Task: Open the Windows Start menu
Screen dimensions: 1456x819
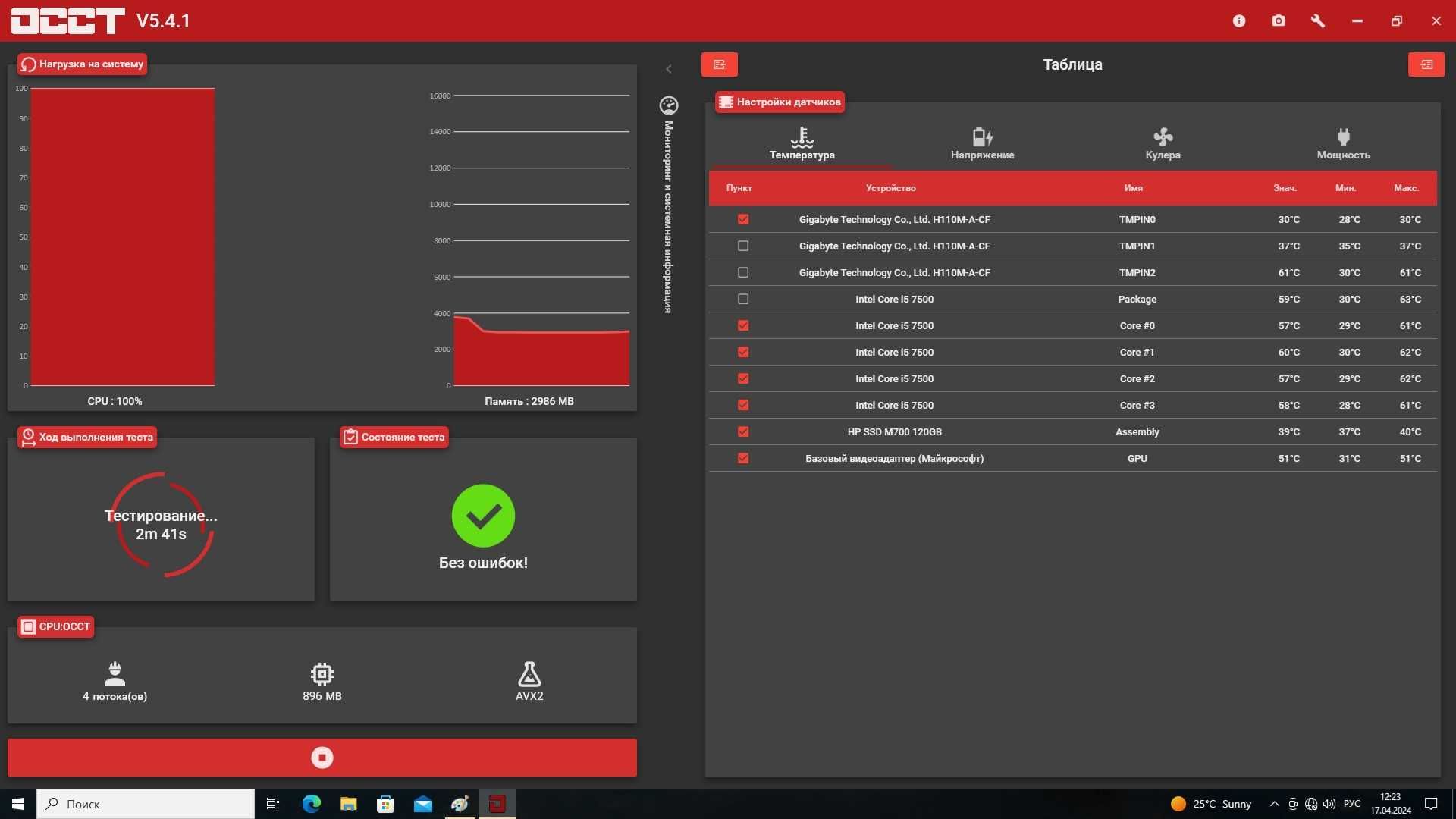Action: point(18,804)
